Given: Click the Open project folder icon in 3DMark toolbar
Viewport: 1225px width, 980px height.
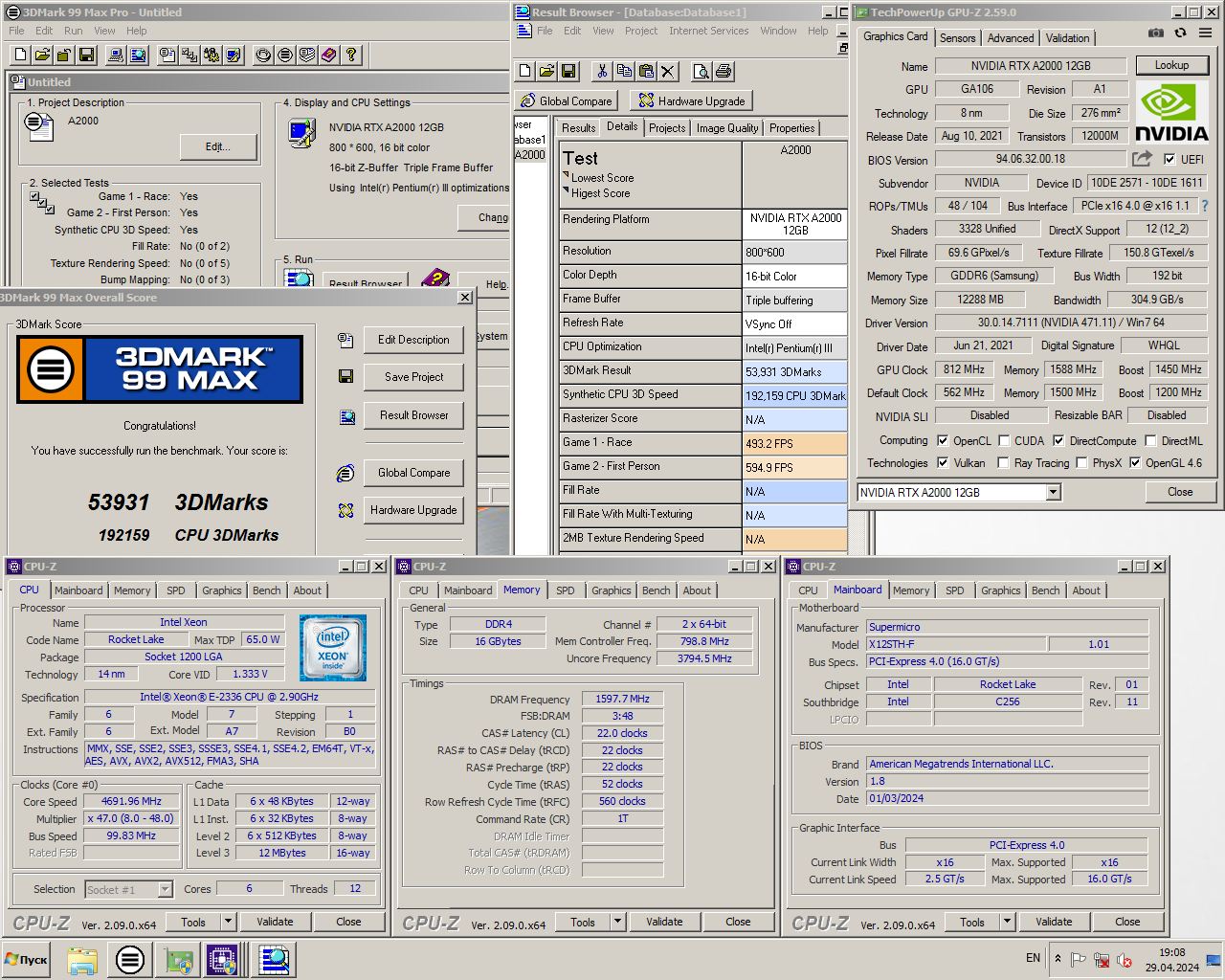Looking at the screenshot, I should [43, 56].
